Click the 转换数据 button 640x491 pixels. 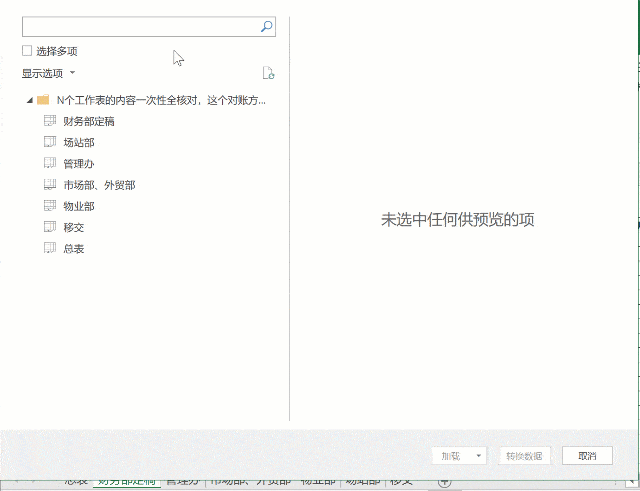[x=524, y=455]
